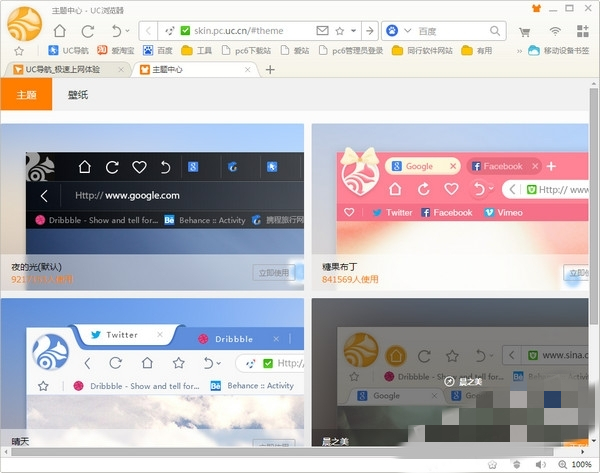Viewport: 600px width, 473px height.
Task: Go to the browser home page icon
Action: pyautogui.click(x=61, y=31)
